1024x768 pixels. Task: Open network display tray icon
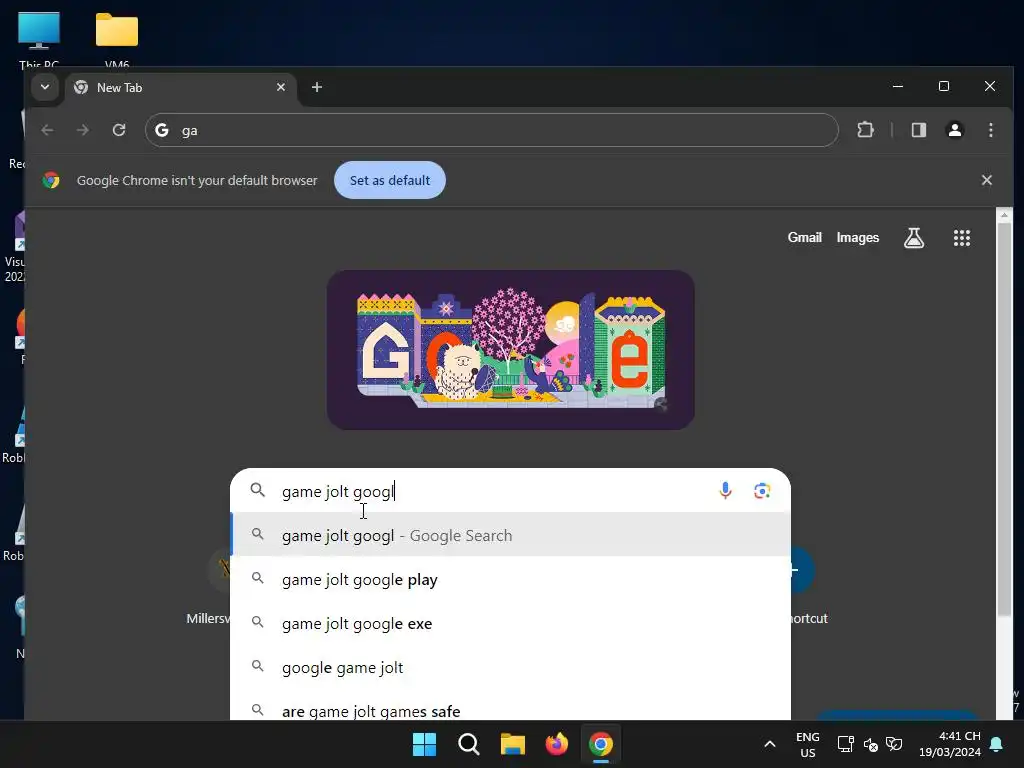click(846, 744)
